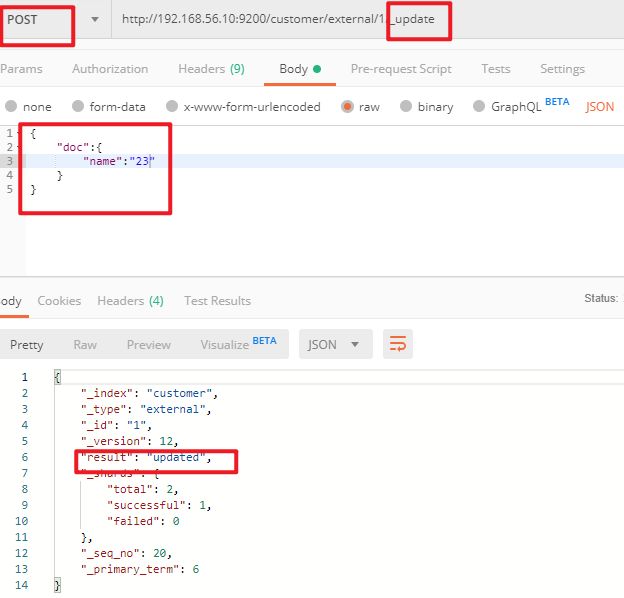Choose x-www-form-urlencoded body type
Screen dimensions: 624x598
[x=172, y=106]
